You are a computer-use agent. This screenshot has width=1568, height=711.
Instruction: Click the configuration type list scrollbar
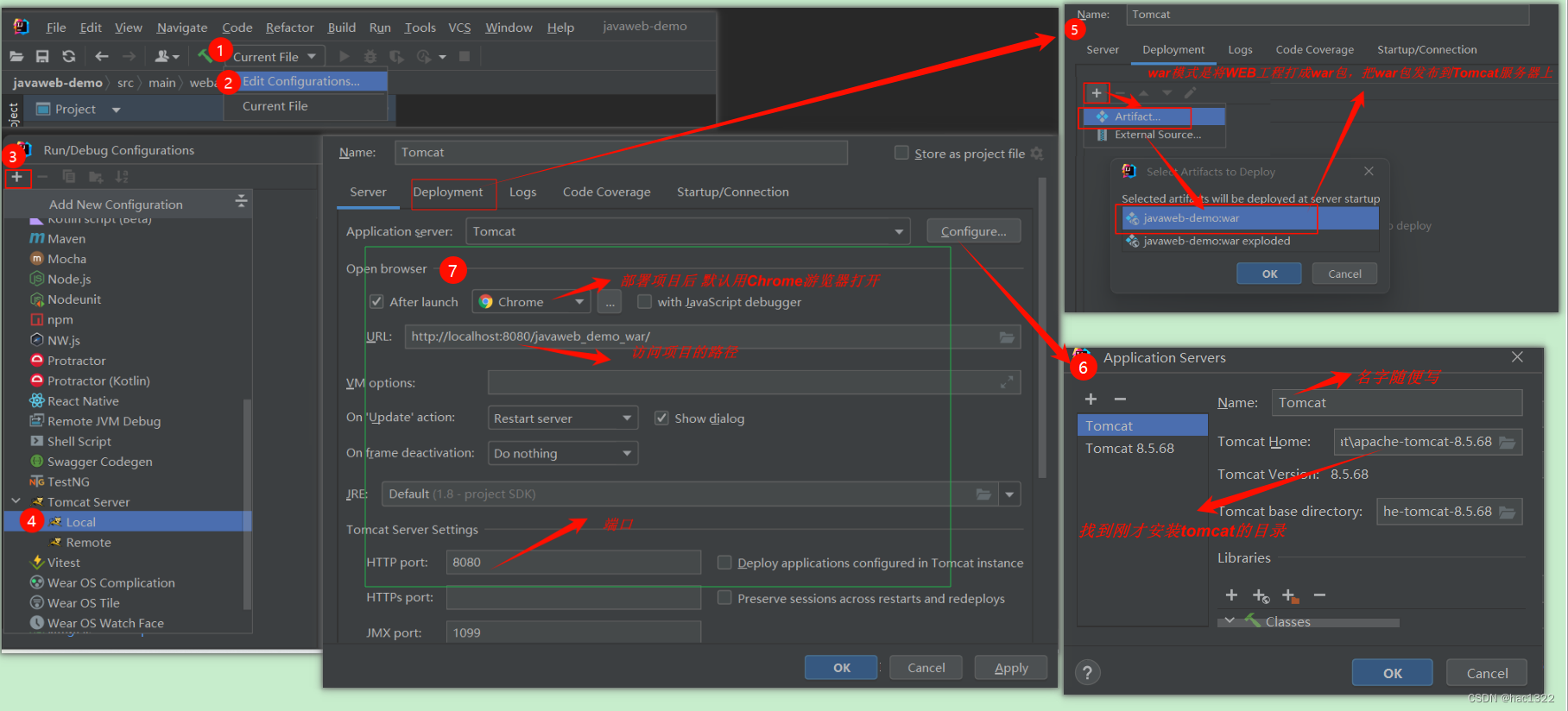pos(248,503)
